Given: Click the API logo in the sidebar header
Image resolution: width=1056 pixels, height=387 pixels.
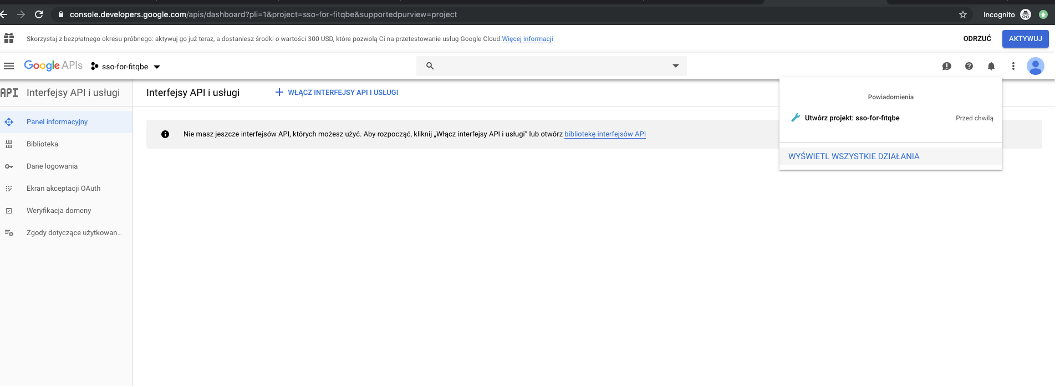Looking at the screenshot, I should (9, 93).
